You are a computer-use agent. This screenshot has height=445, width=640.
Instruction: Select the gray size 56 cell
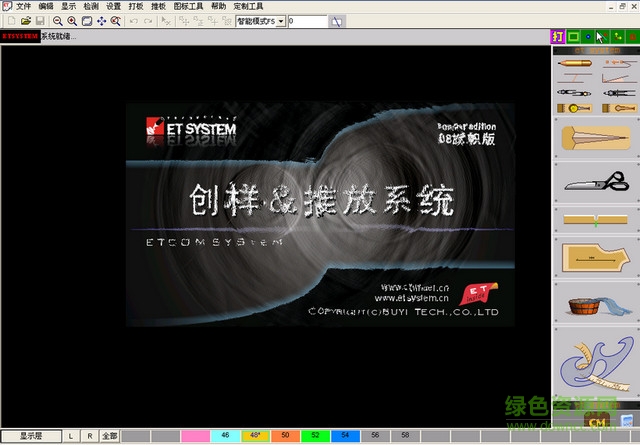pyautogui.click(x=376, y=436)
